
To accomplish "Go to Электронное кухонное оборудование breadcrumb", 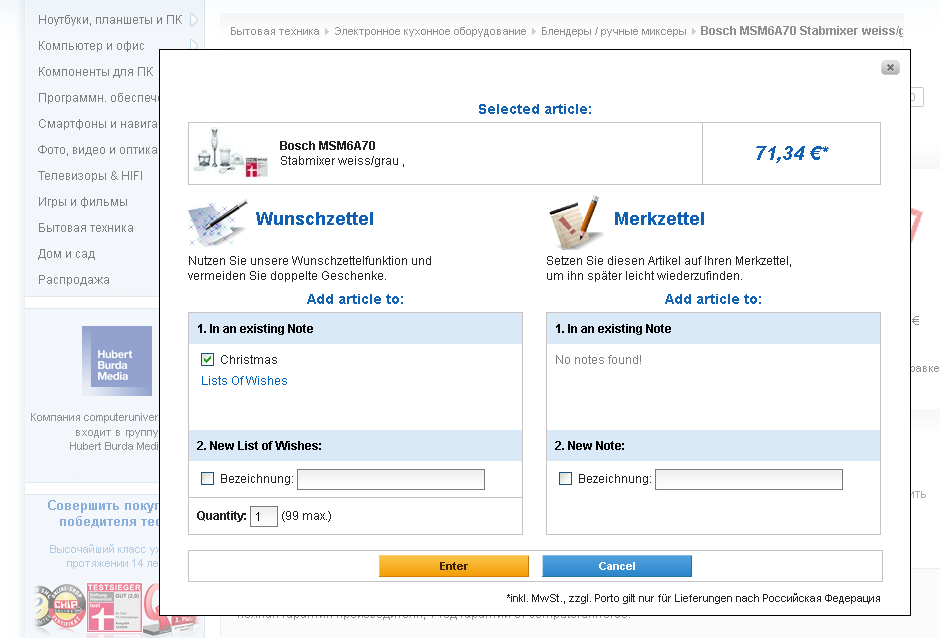I will coord(430,31).
